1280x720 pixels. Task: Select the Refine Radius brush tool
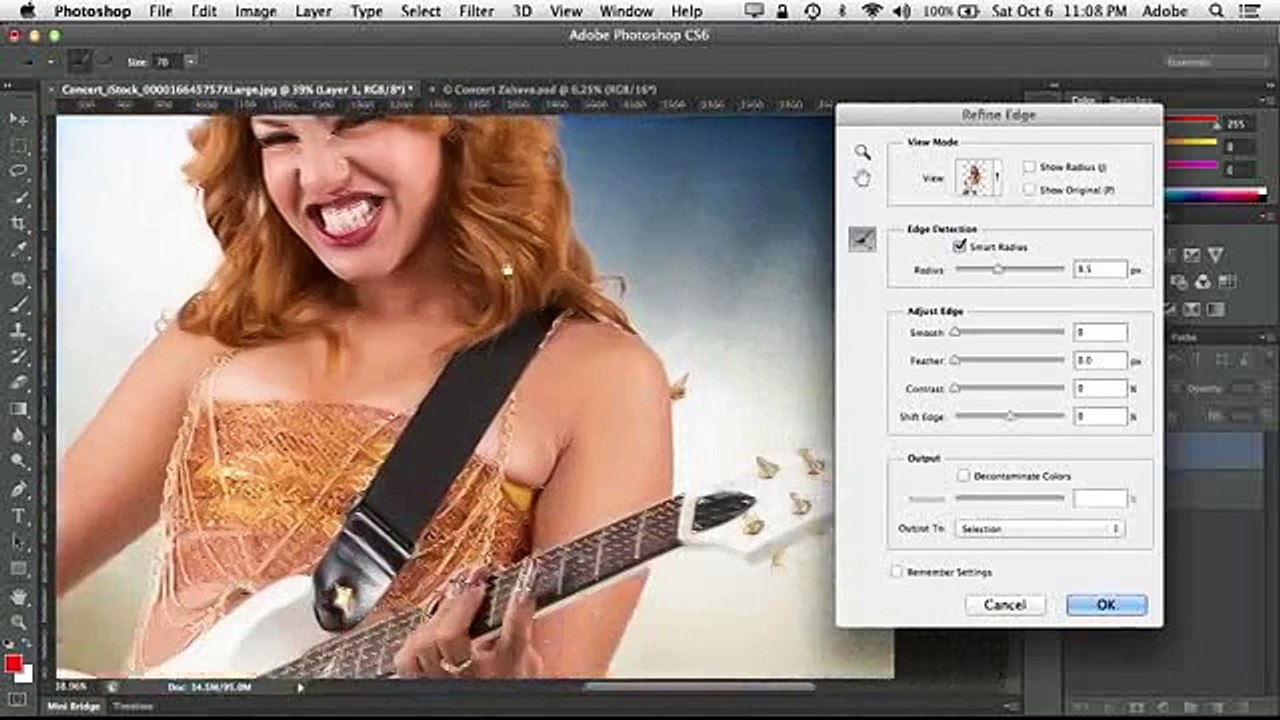(x=862, y=239)
